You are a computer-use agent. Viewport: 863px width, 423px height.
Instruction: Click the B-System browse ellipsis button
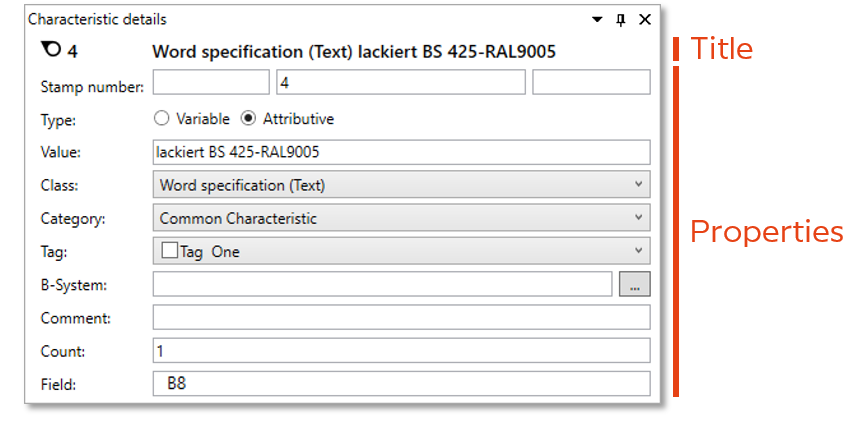[634, 285]
